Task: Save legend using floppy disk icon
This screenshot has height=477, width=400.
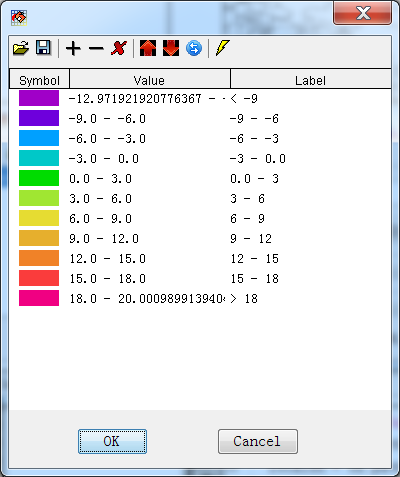Action: (43, 48)
